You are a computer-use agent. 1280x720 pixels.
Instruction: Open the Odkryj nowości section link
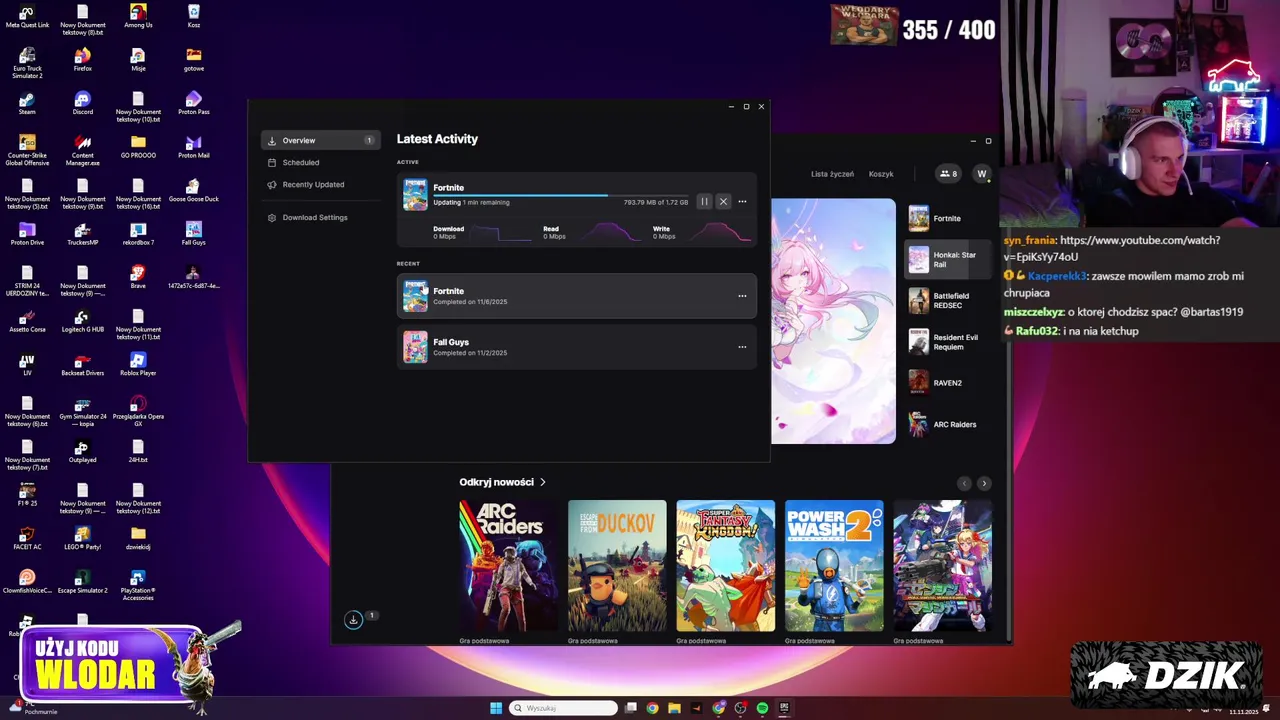point(502,482)
